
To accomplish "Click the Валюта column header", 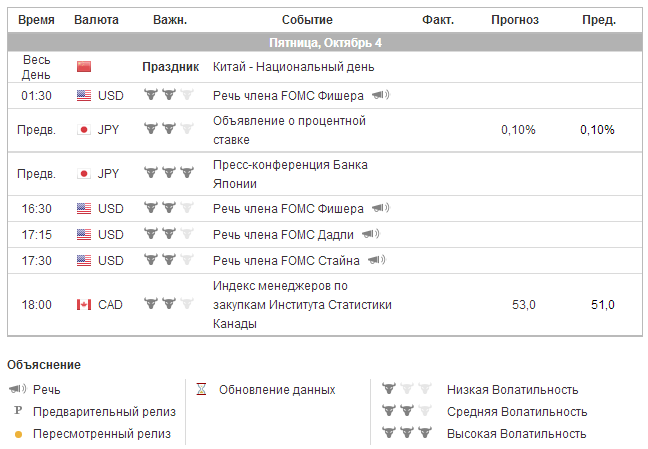I will (96, 20).
